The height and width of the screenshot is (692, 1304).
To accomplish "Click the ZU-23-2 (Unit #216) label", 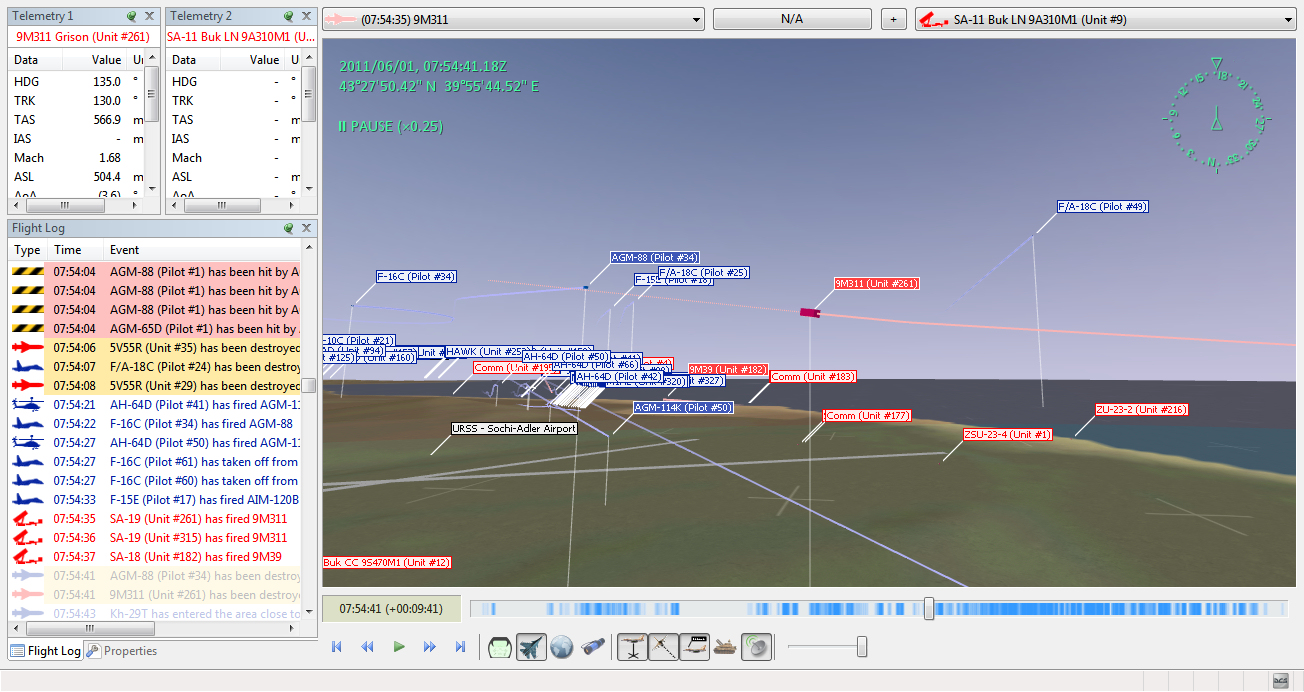I will pyautogui.click(x=1141, y=410).
